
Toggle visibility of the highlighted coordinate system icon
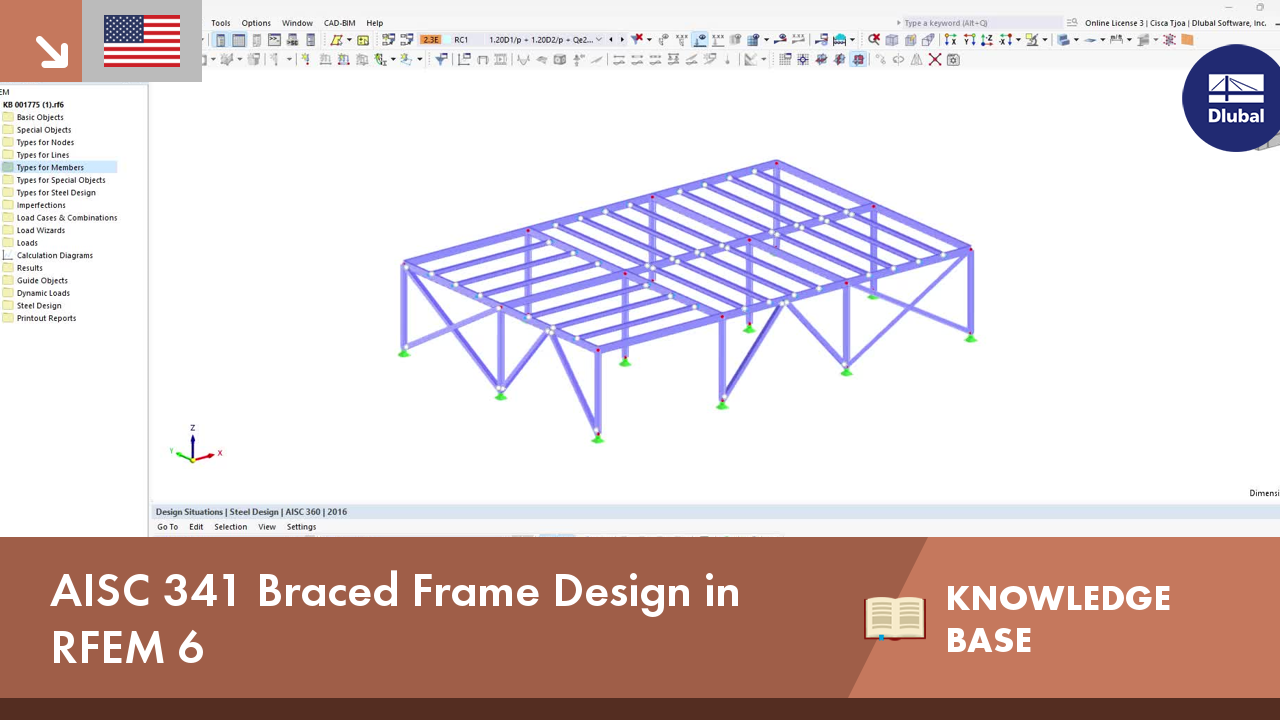coord(857,58)
